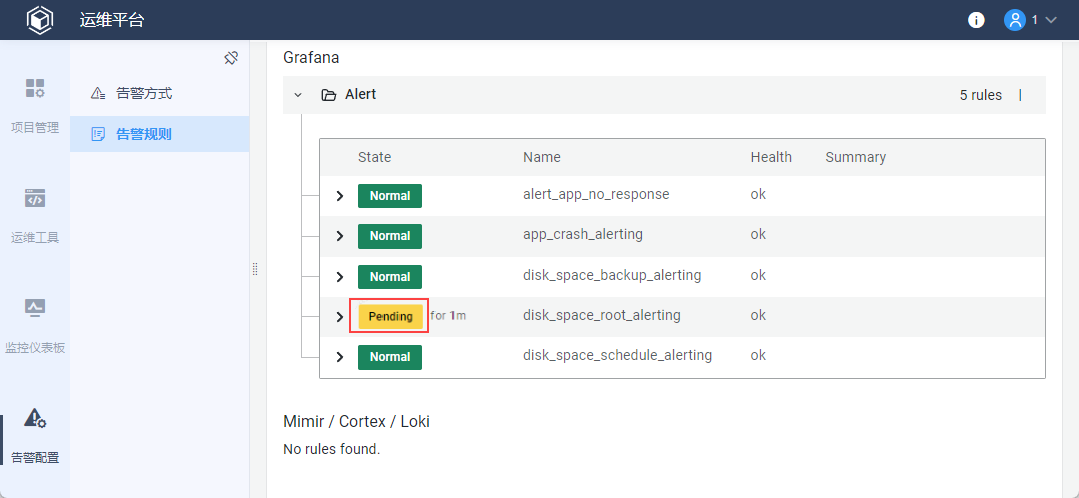The height and width of the screenshot is (498, 1079).
Task: Click the Alert folder icon
Action: tap(328, 95)
